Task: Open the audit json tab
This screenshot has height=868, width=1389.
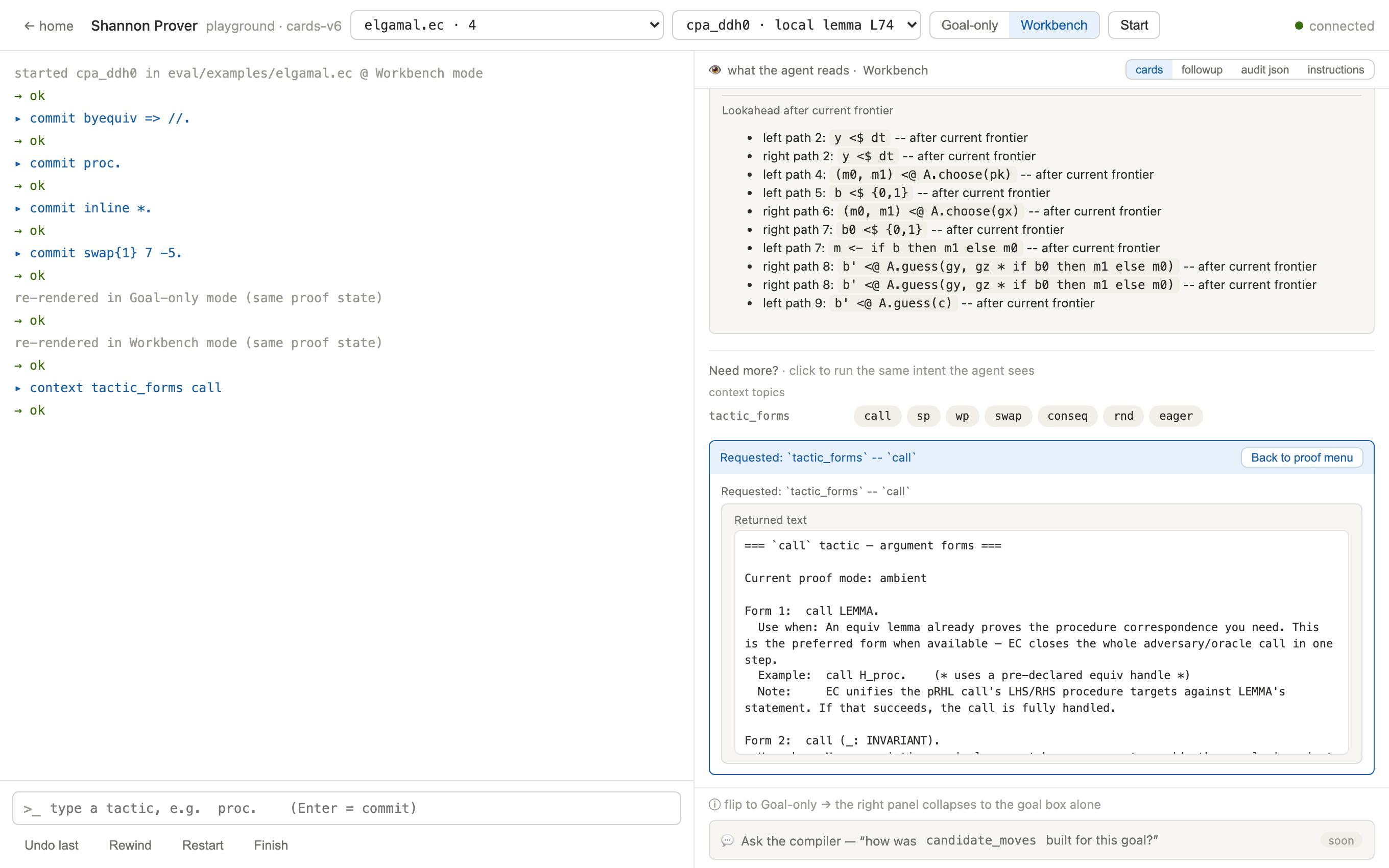Action: click(x=1264, y=70)
